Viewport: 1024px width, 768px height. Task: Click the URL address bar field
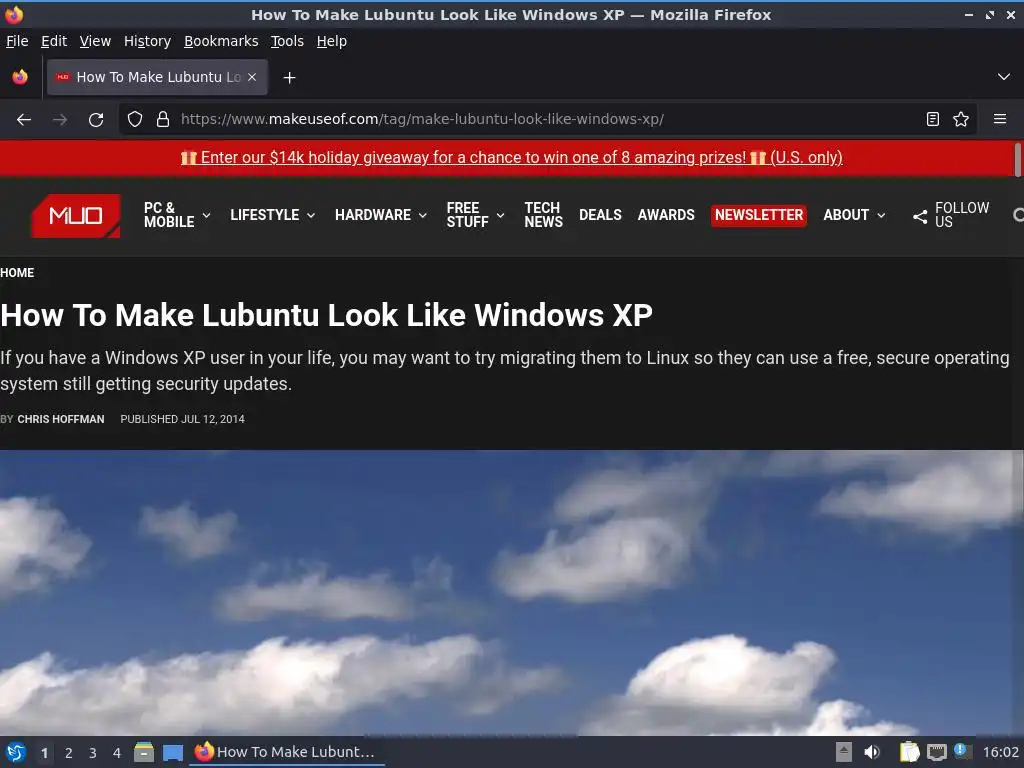pyautogui.click(x=549, y=120)
